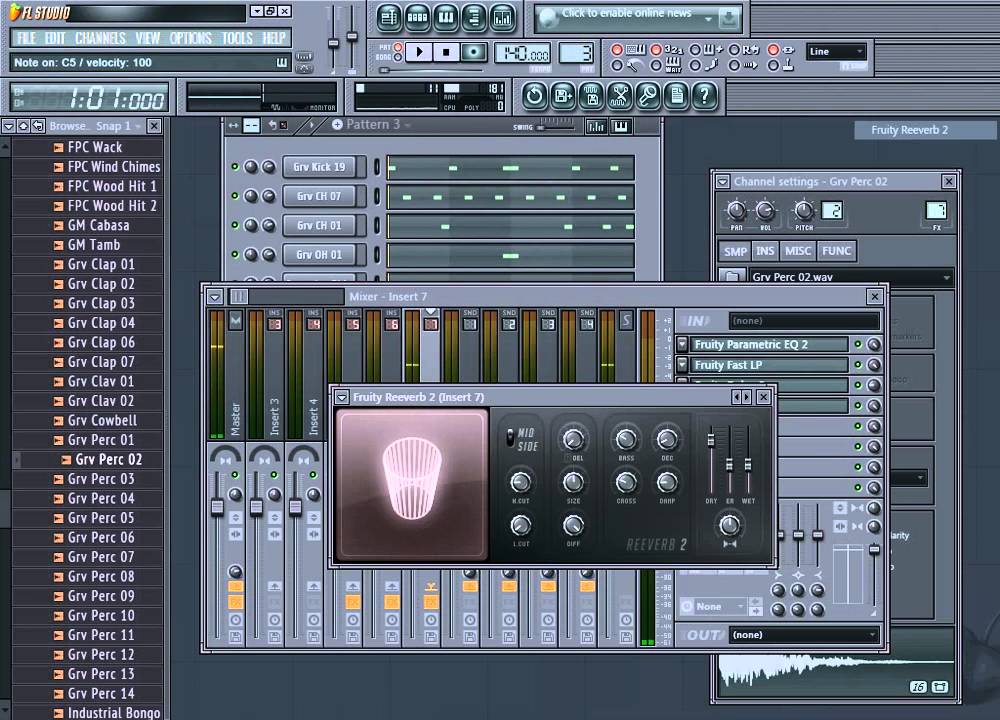Open the Mixer toolbar icon
Image resolution: width=1000 pixels, height=720 pixels.
point(502,17)
